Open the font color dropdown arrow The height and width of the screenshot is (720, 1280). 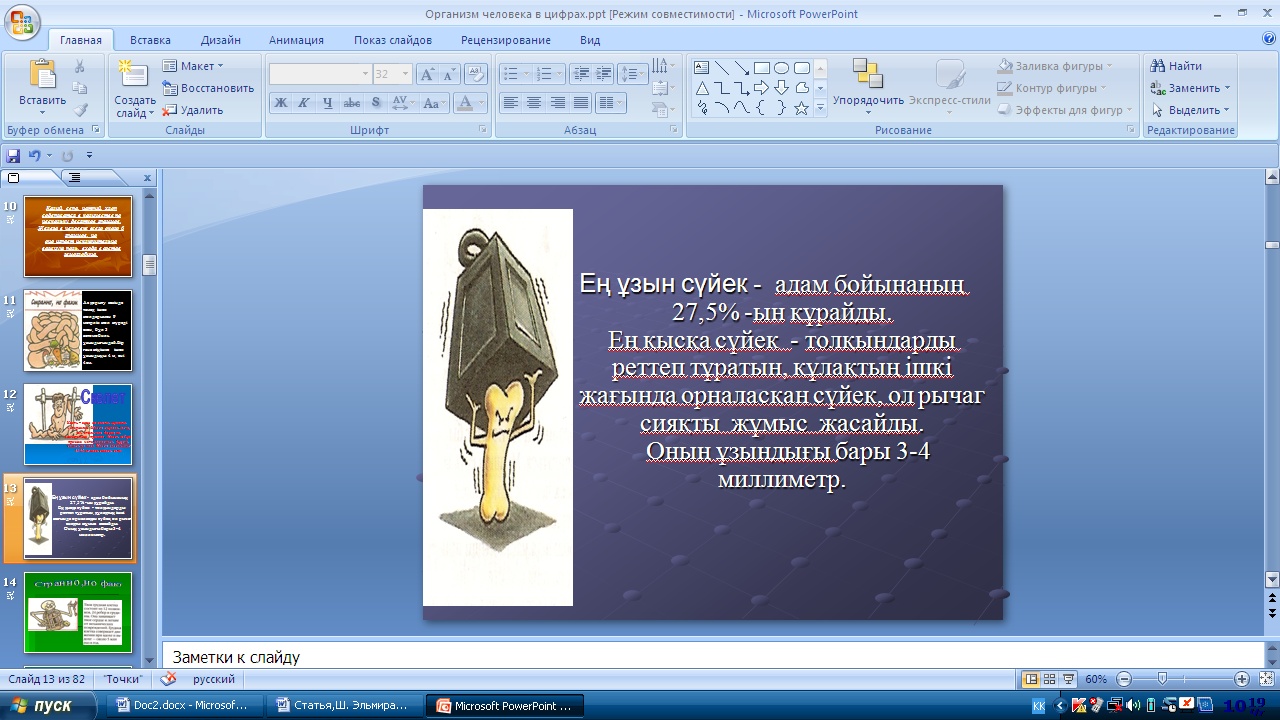pyautogui.click(x=480, y=103)
